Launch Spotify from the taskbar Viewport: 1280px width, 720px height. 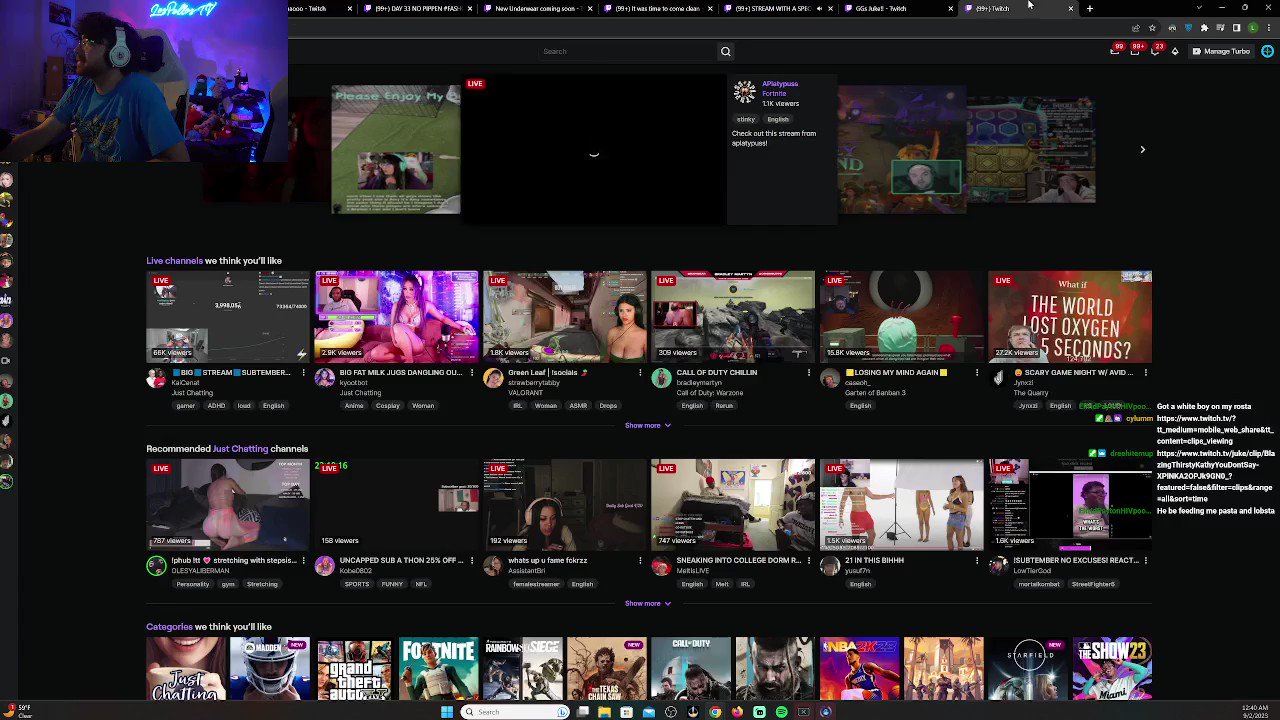(781, 712)
